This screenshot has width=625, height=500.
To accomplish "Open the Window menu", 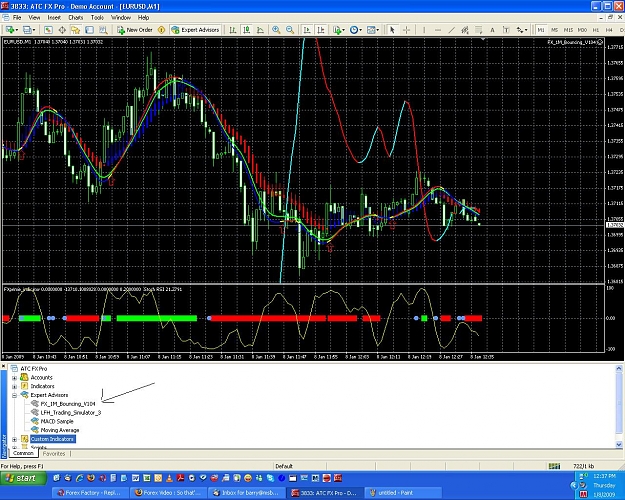I will coord(121,18).
